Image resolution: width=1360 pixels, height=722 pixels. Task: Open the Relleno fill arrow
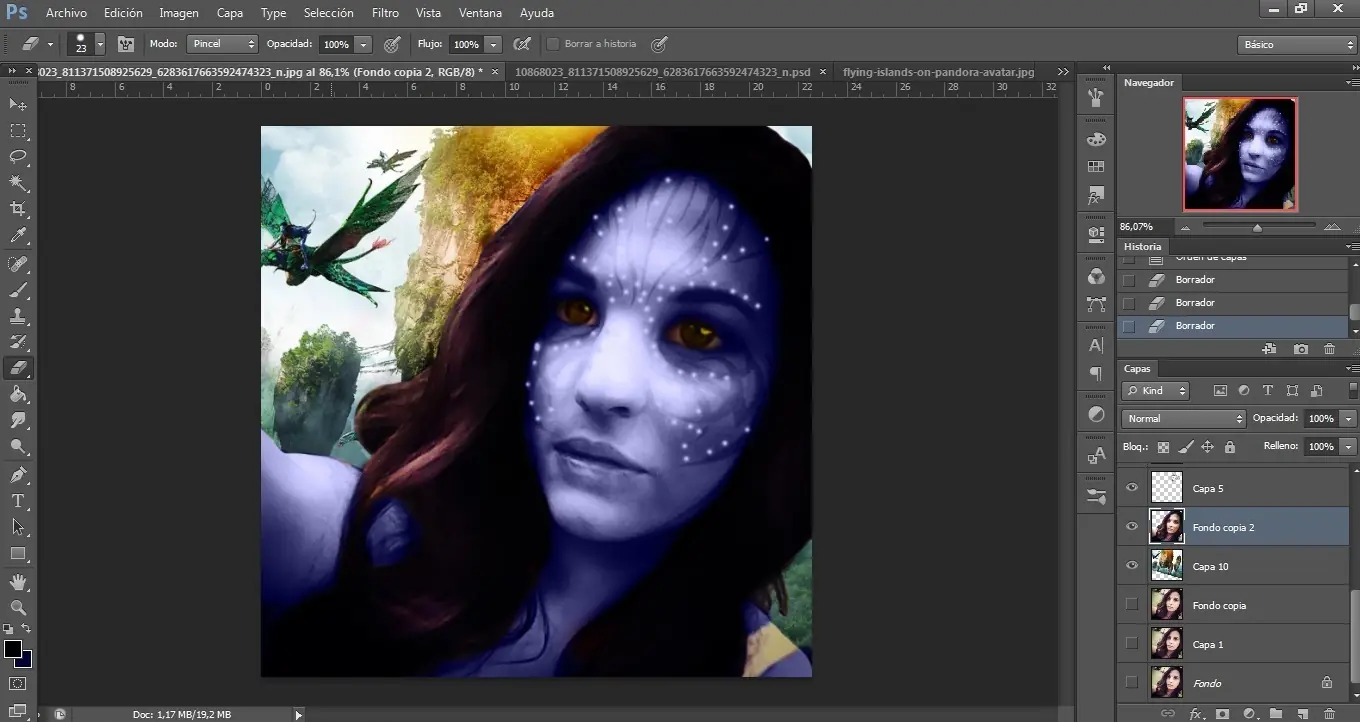pyautogui.click(x=1349, y=446)
